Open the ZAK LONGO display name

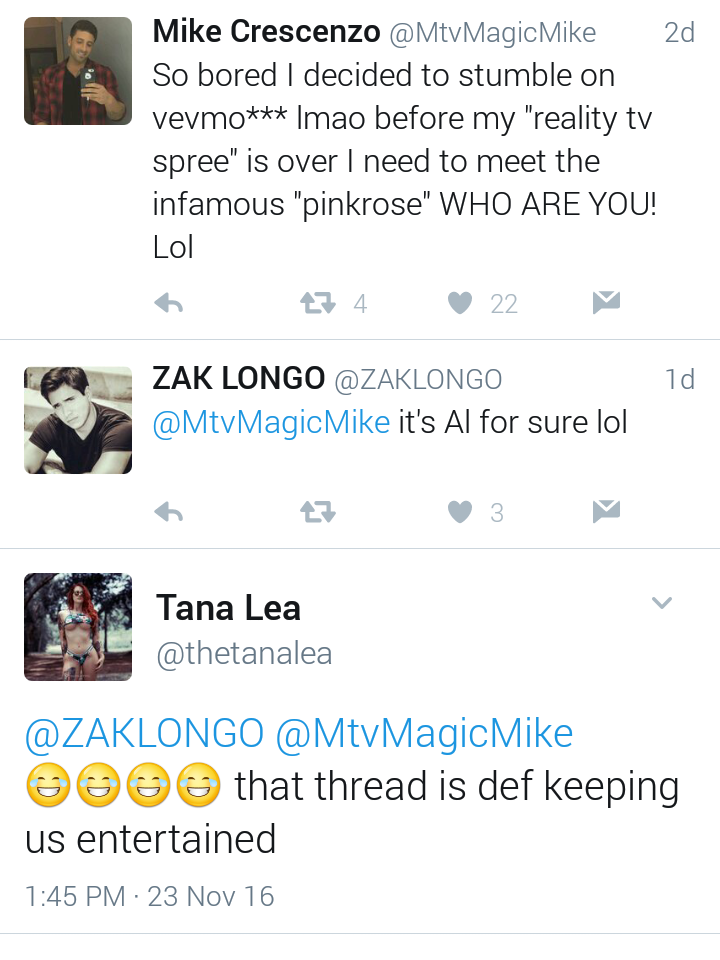pos(239,378)
